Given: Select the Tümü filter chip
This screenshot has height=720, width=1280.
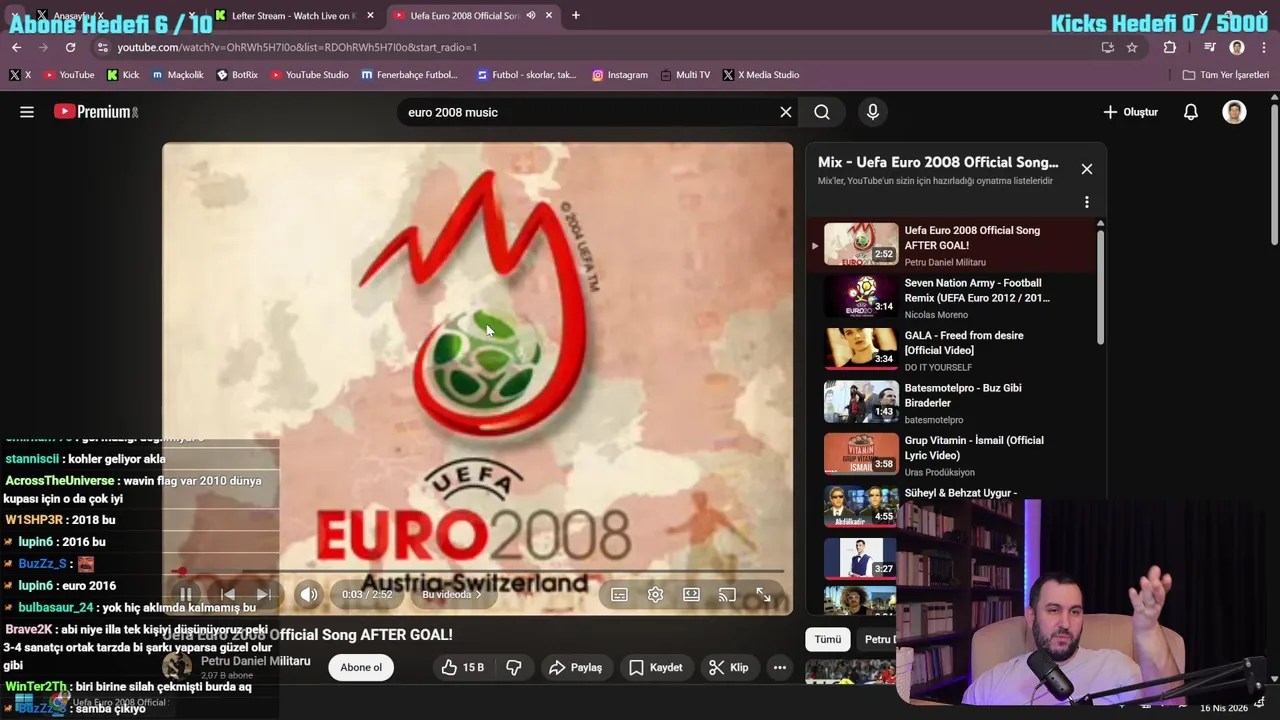Looking at the screenshot, I should click(x=828, y=640).
